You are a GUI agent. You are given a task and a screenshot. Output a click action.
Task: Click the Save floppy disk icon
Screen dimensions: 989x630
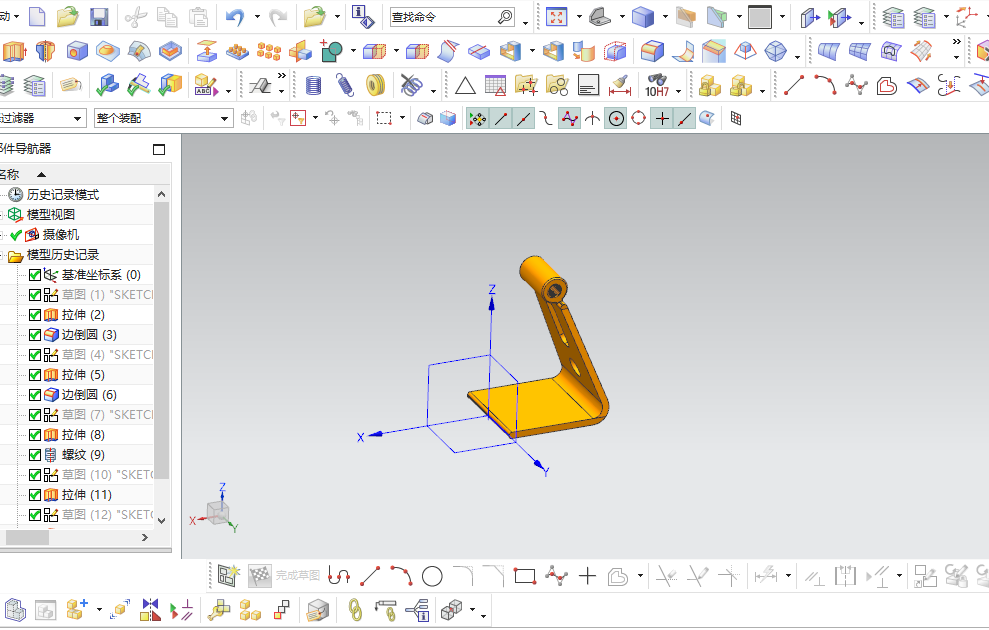point(99,17)
